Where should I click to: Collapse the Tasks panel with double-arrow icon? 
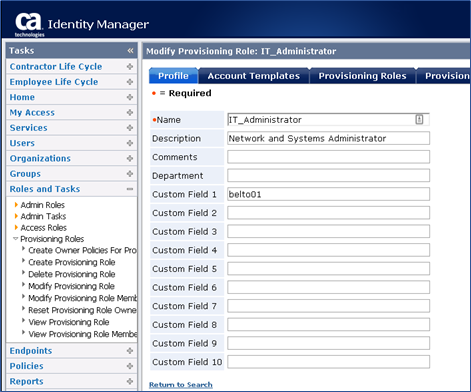[x=130, y=51]
